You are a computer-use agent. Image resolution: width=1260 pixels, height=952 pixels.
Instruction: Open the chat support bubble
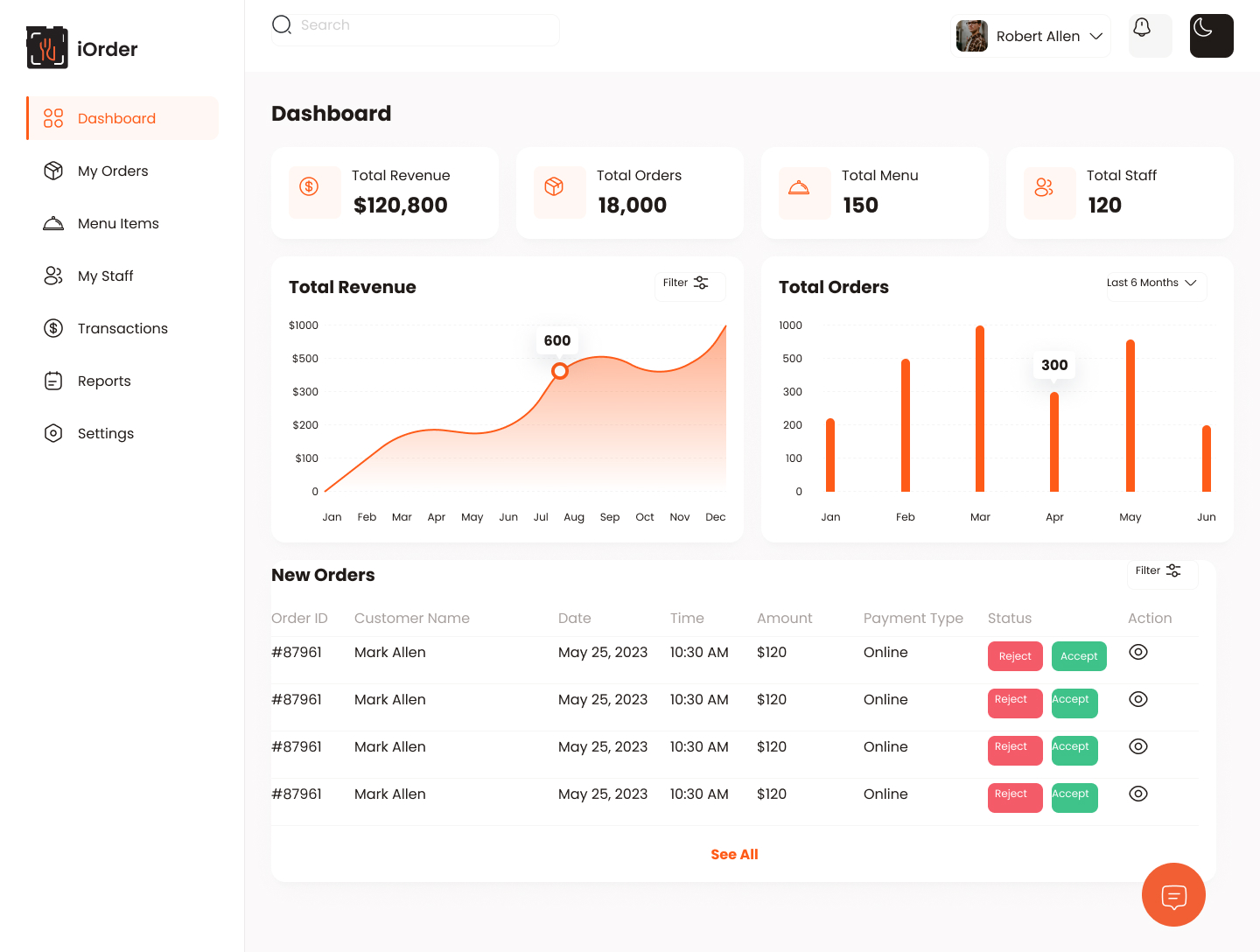point(1173,895)
